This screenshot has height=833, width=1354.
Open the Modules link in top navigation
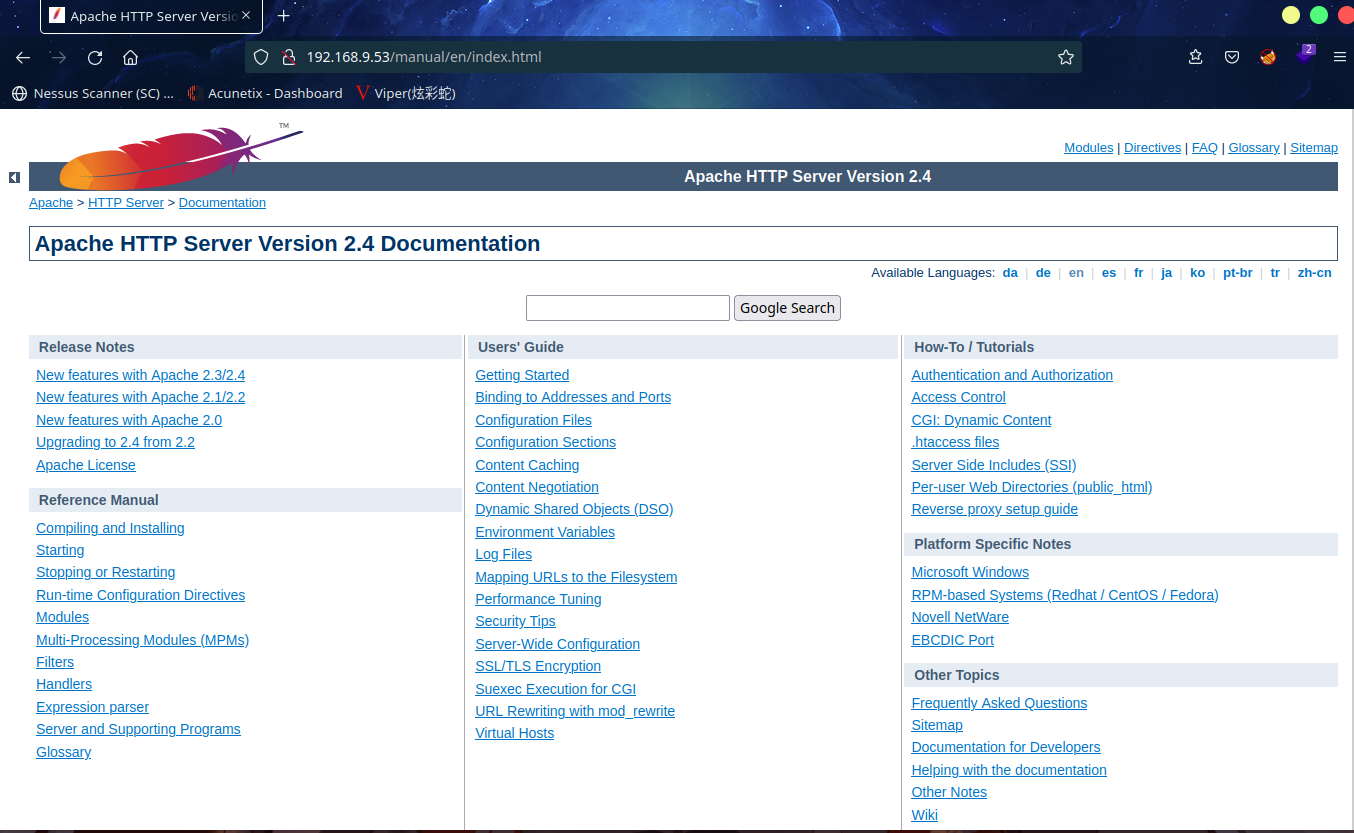[x=1089, y=147]
